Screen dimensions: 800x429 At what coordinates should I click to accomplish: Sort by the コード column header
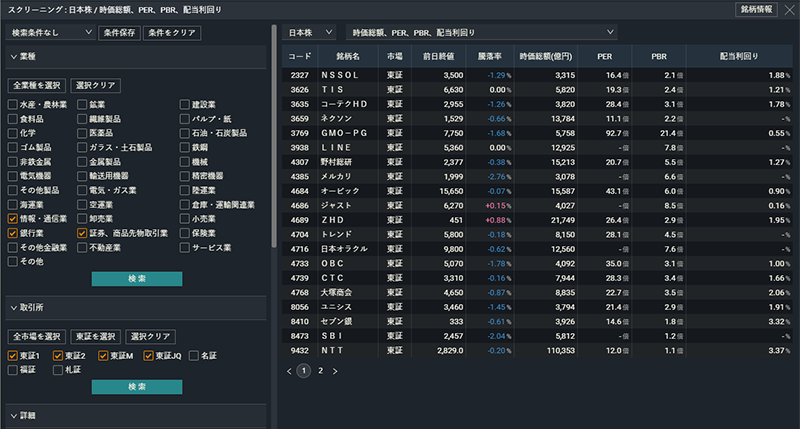coord(300,56)
